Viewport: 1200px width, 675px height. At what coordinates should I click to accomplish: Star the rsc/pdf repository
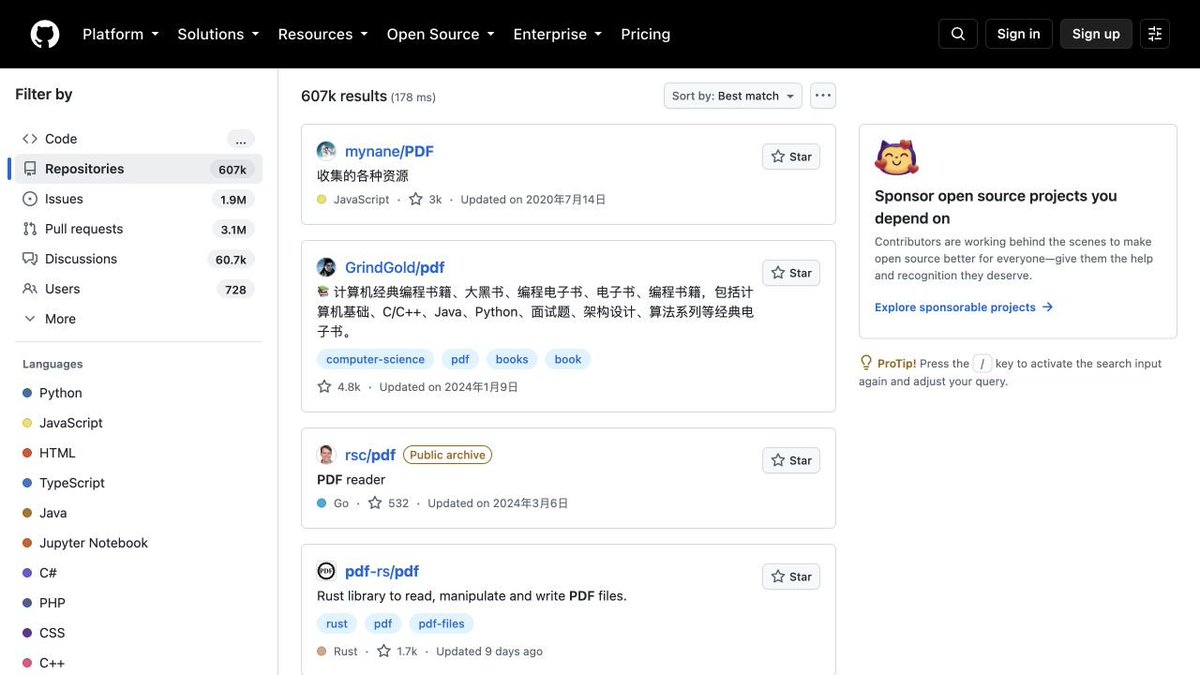coord(791,461)
